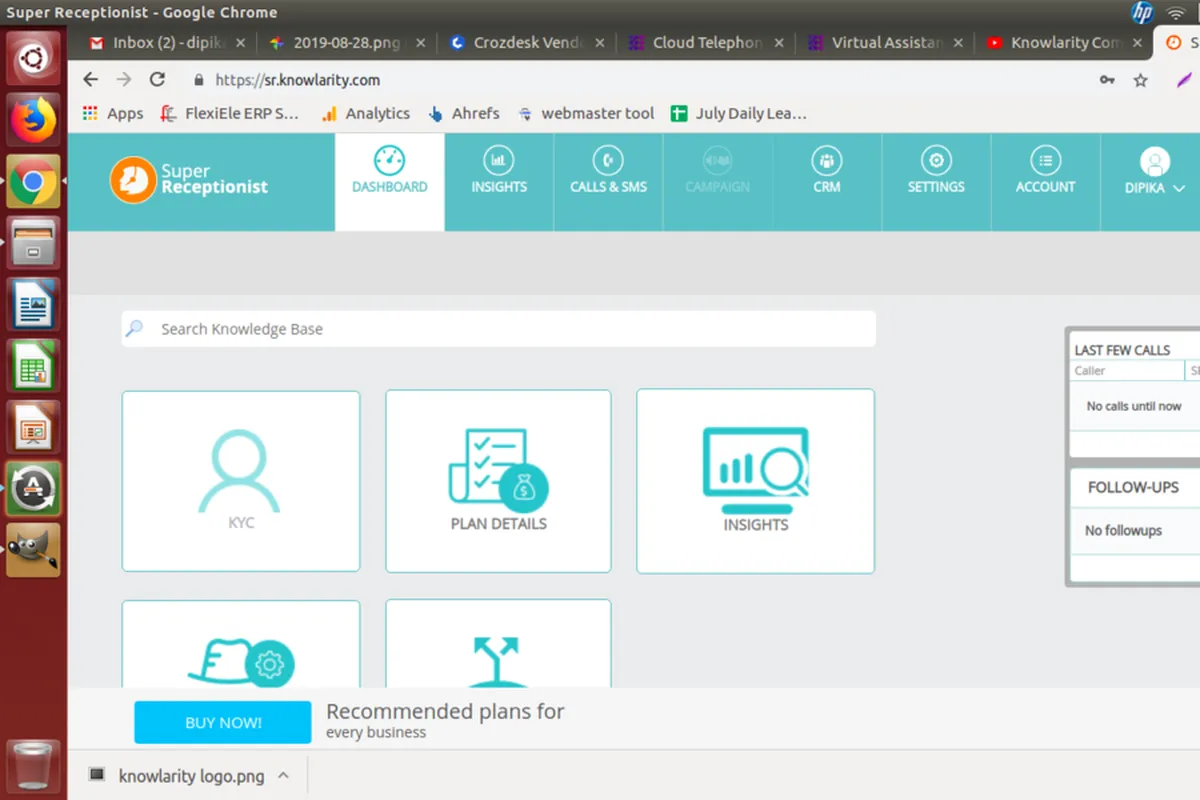Bookmark this page with the star
The height and width of the screenshot is (800, 1200).
[1140, 80]
